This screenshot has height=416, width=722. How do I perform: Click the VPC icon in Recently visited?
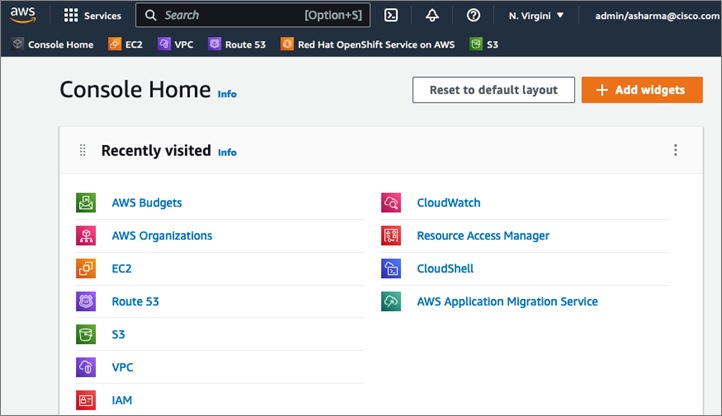(x=86, y=367)
